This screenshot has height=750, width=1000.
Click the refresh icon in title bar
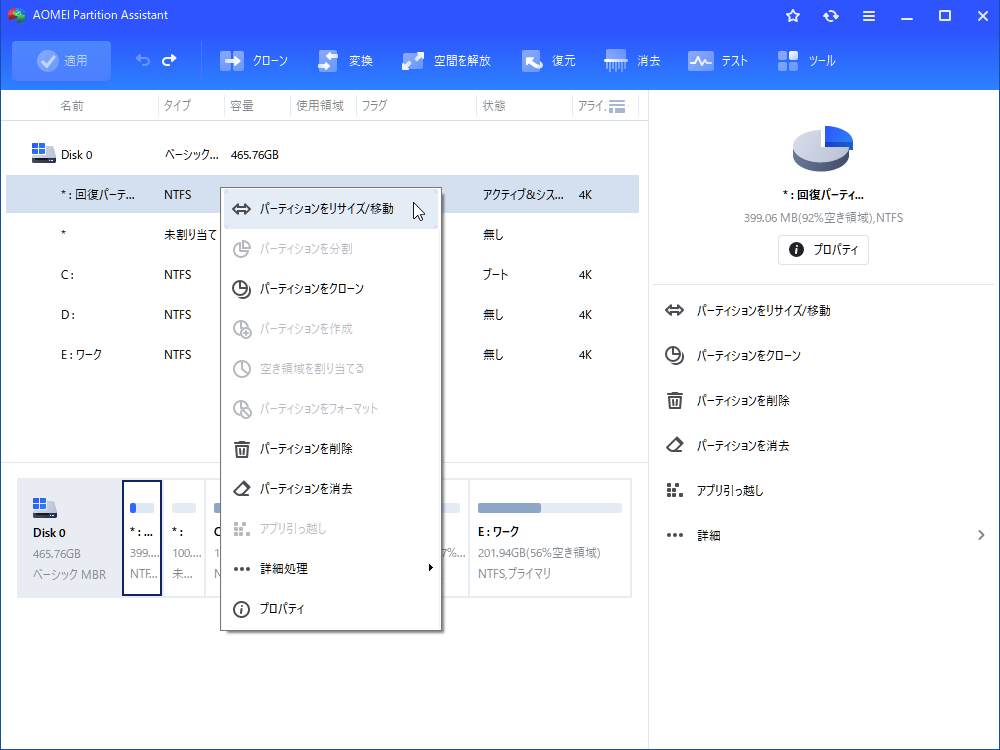pos(831,16)
